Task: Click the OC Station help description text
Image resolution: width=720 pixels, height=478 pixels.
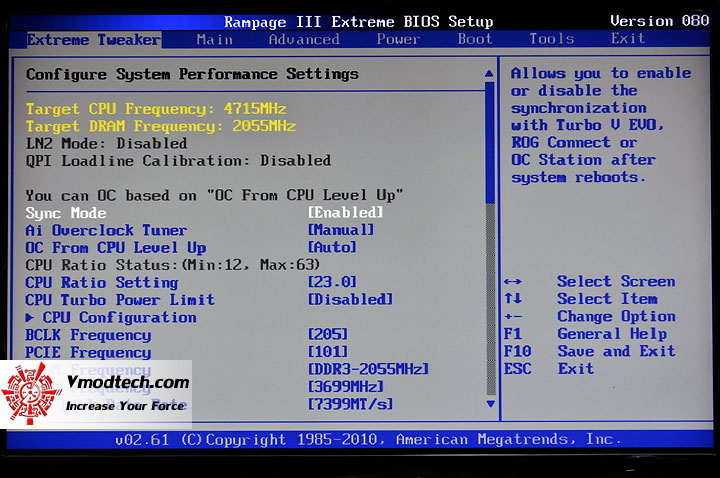Action: pyautogui.click(x=601, y=125)
